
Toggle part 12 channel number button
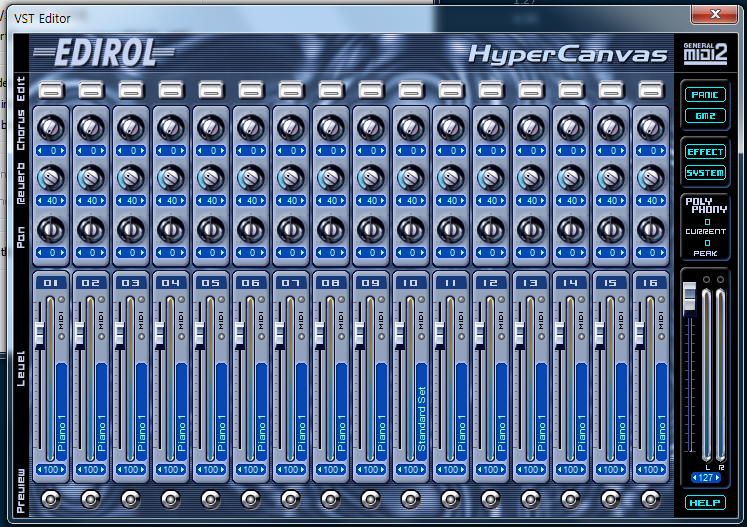click(491, 283)
